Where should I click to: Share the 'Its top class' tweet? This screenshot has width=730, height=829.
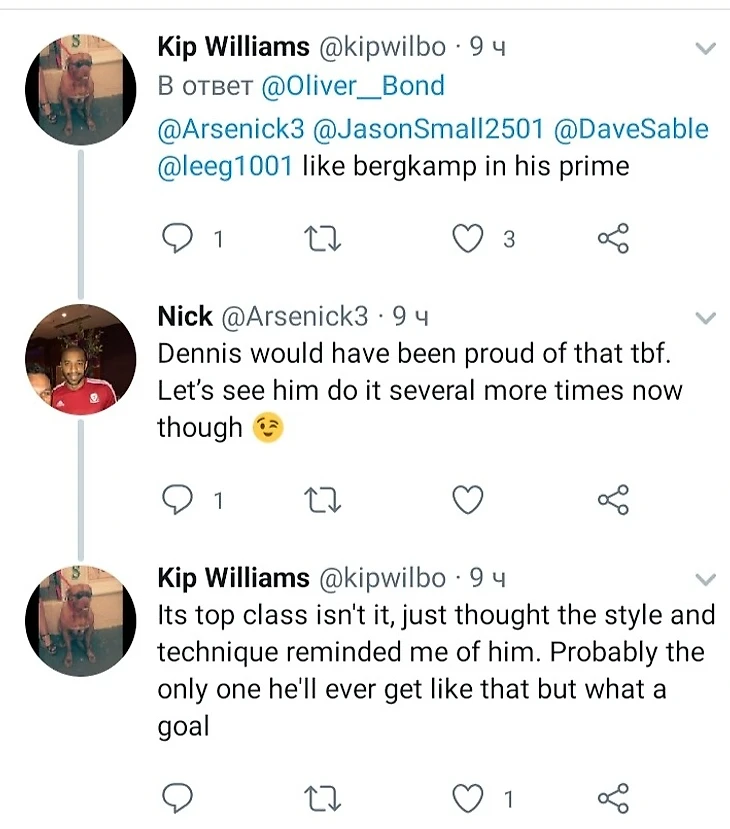click(x=612, y=798)
